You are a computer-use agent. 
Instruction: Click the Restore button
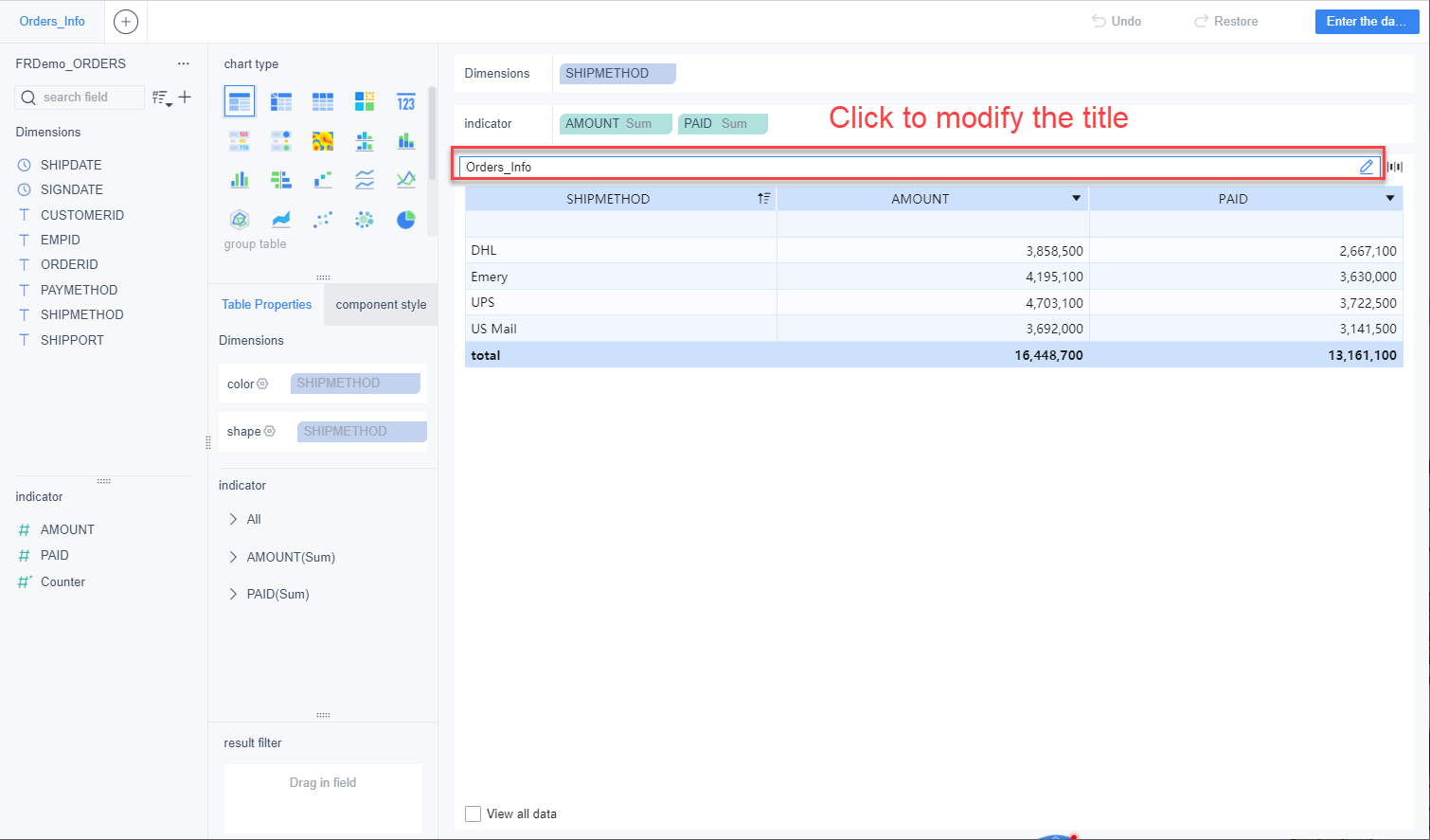point(1226,21)
